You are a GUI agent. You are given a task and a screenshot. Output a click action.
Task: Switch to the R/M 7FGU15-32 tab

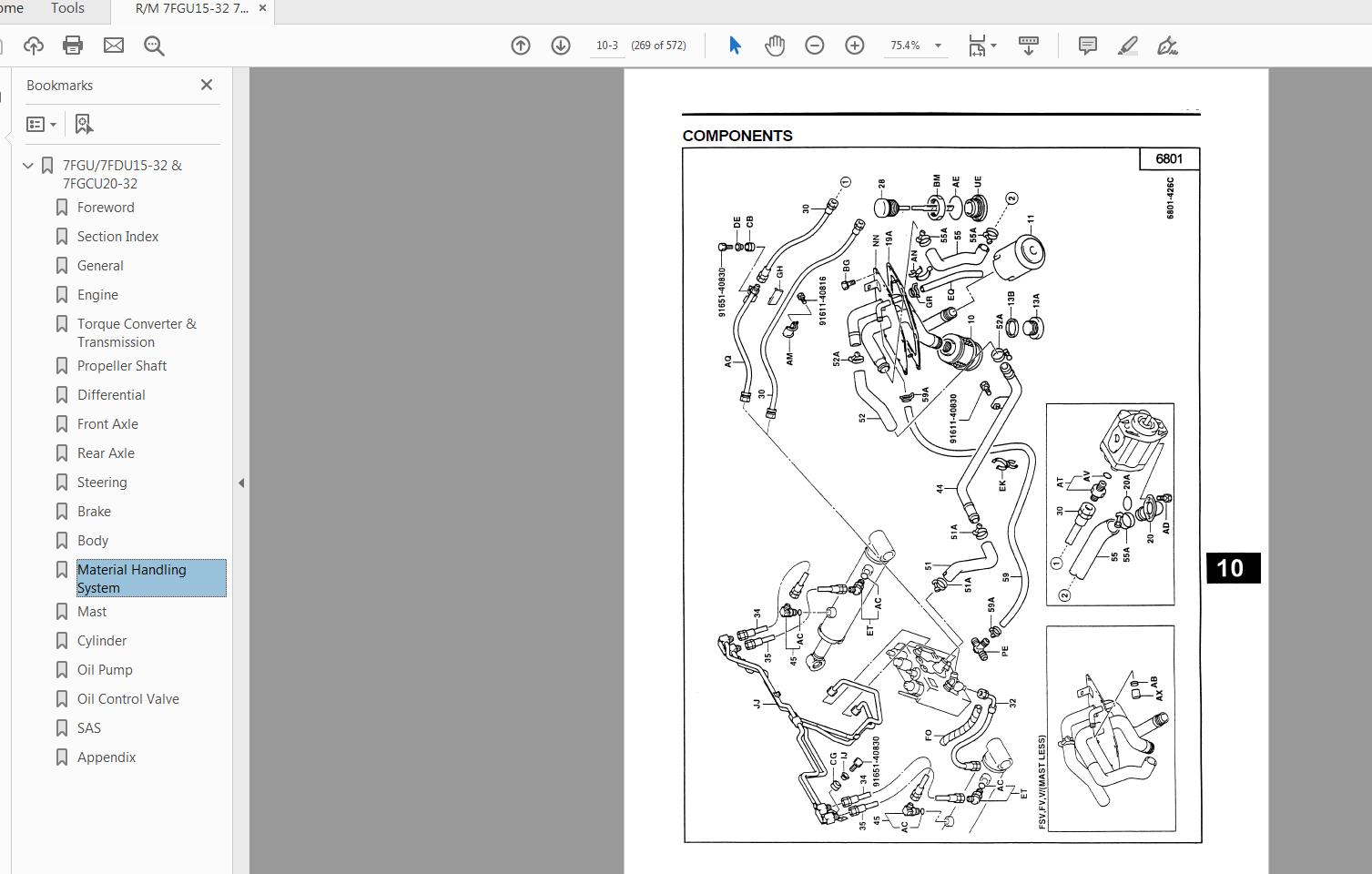pyautogui.click(x=191, y=8)
